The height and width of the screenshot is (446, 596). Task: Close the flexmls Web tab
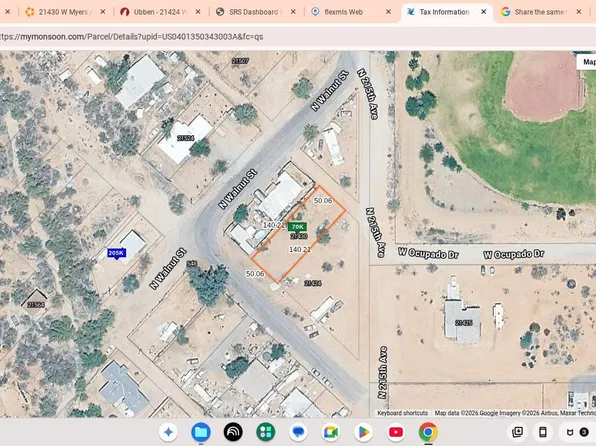(x=388, y=12)
